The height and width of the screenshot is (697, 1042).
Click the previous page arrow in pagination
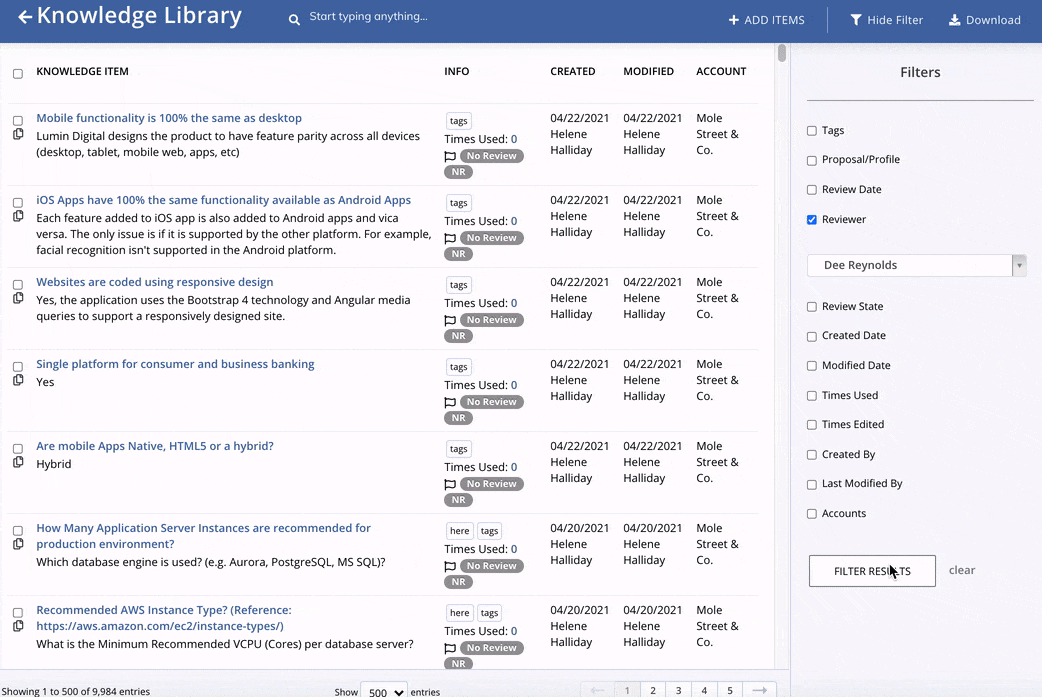597,690
